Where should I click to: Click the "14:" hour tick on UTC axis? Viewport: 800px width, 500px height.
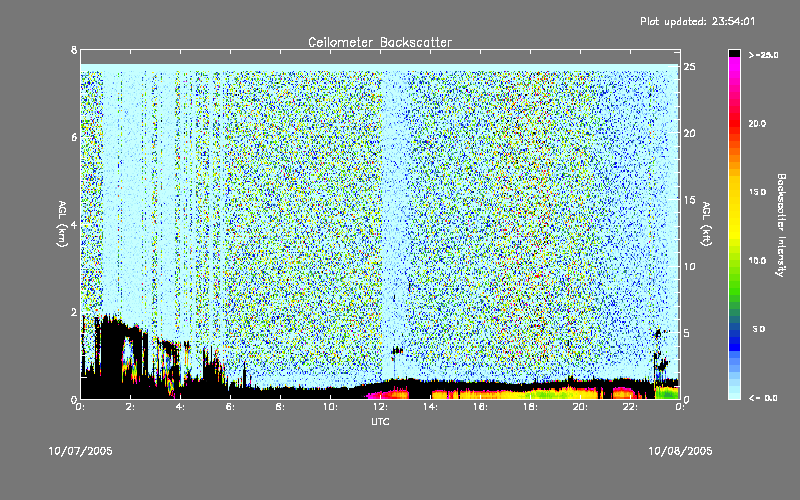430,407
